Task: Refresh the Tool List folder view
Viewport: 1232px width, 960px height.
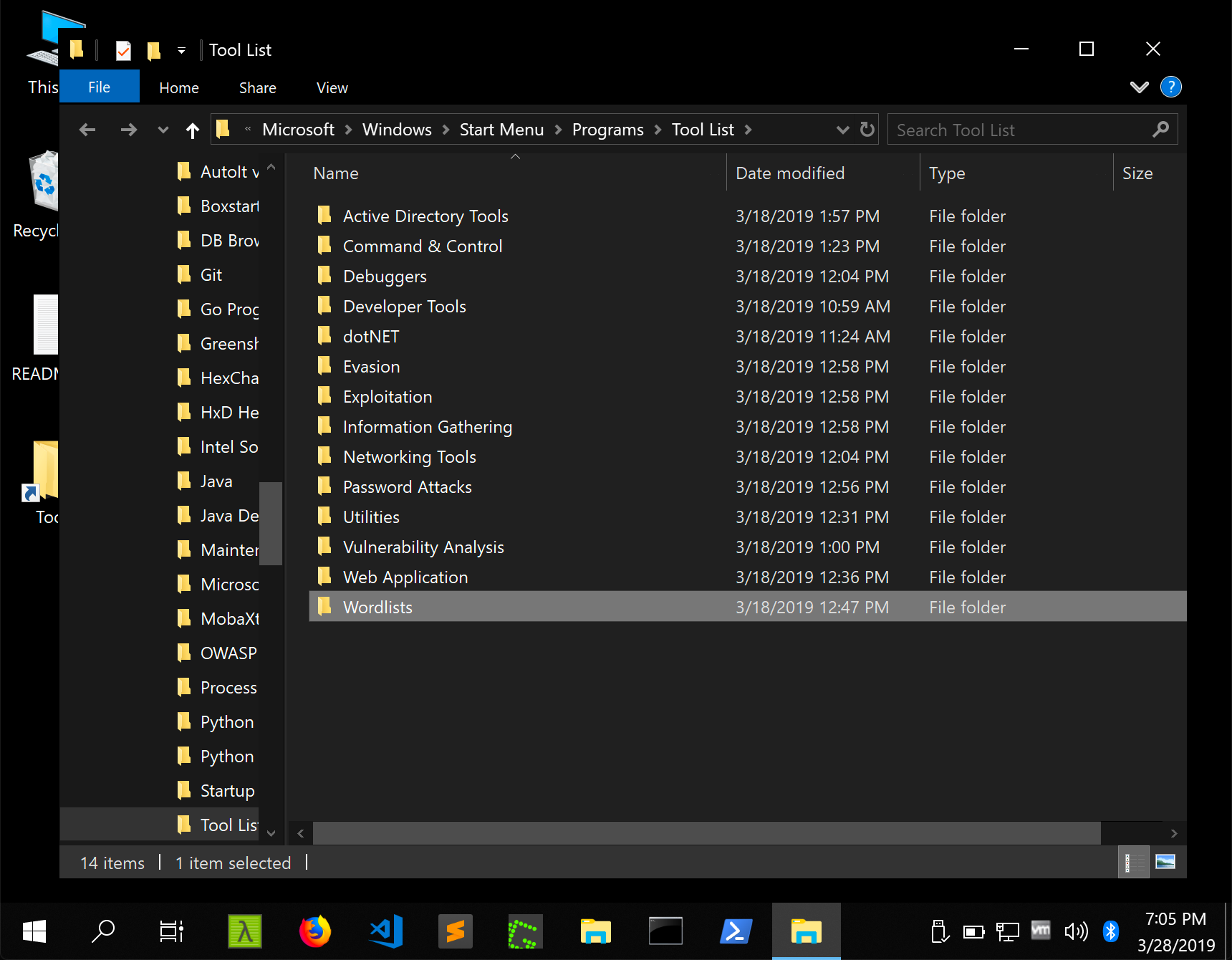Action: (x=867, y=130)
